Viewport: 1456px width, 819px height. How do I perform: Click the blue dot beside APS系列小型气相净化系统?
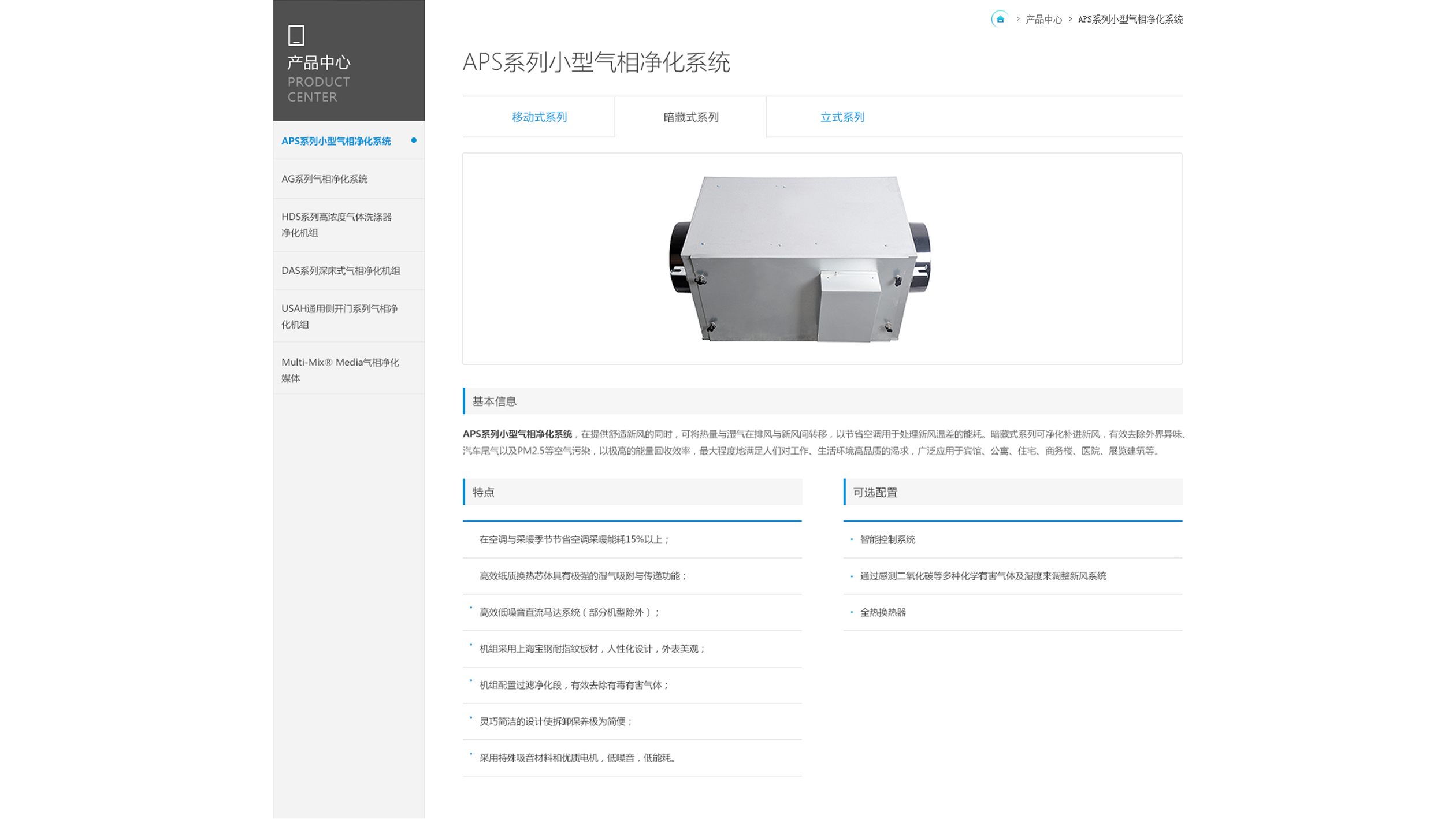(x=414, y=140)
